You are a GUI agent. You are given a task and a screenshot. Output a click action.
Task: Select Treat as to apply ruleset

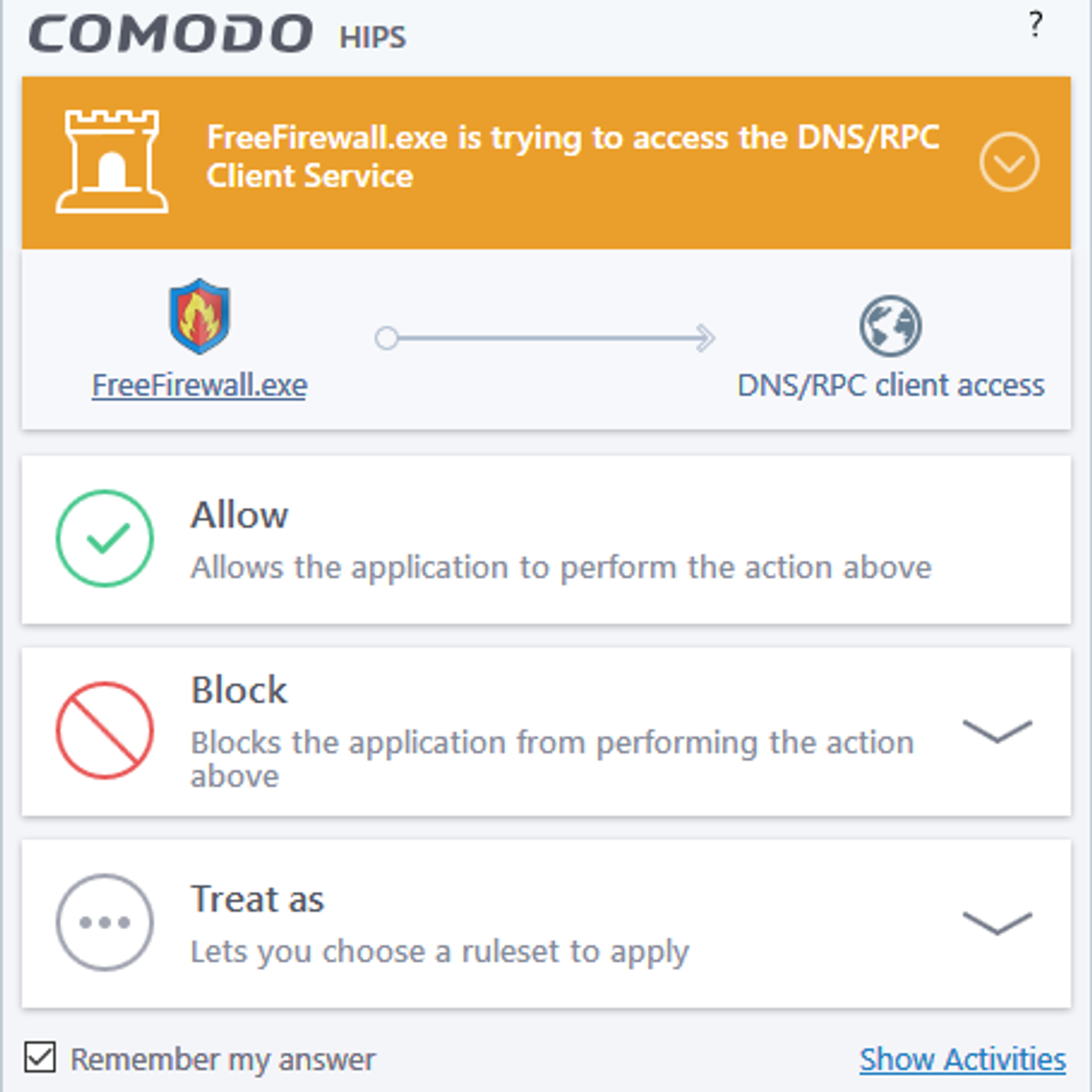tap(258, 899)
